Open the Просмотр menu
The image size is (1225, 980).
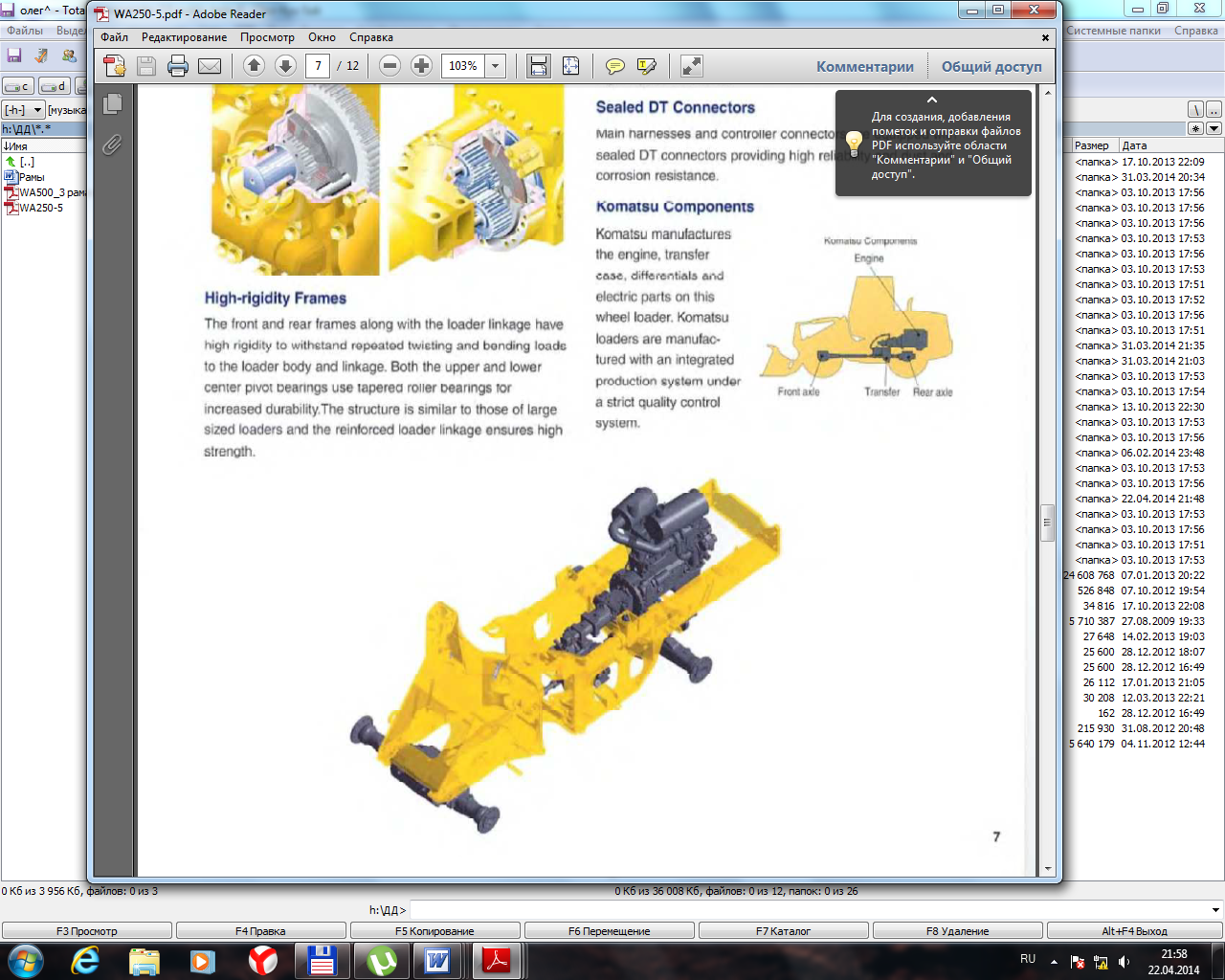pos(267,37)
